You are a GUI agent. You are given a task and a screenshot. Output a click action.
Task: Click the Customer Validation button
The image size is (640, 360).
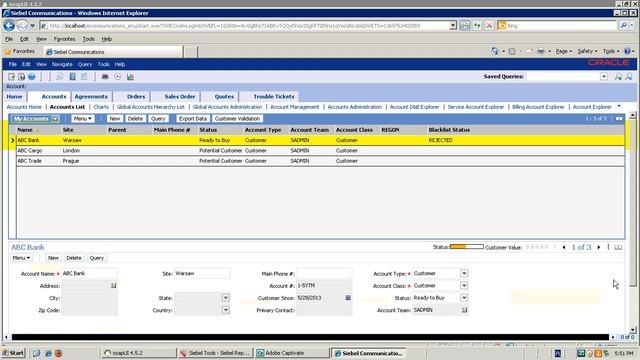(x=237, y=119)
